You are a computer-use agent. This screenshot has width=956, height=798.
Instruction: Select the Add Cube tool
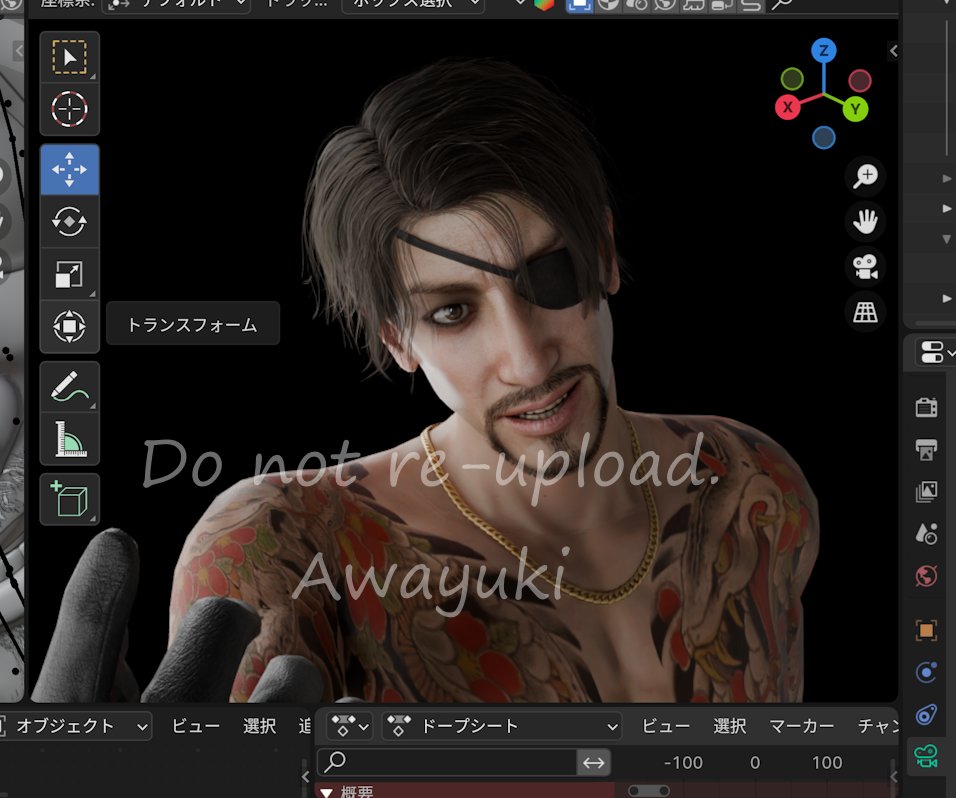(70, 499)
